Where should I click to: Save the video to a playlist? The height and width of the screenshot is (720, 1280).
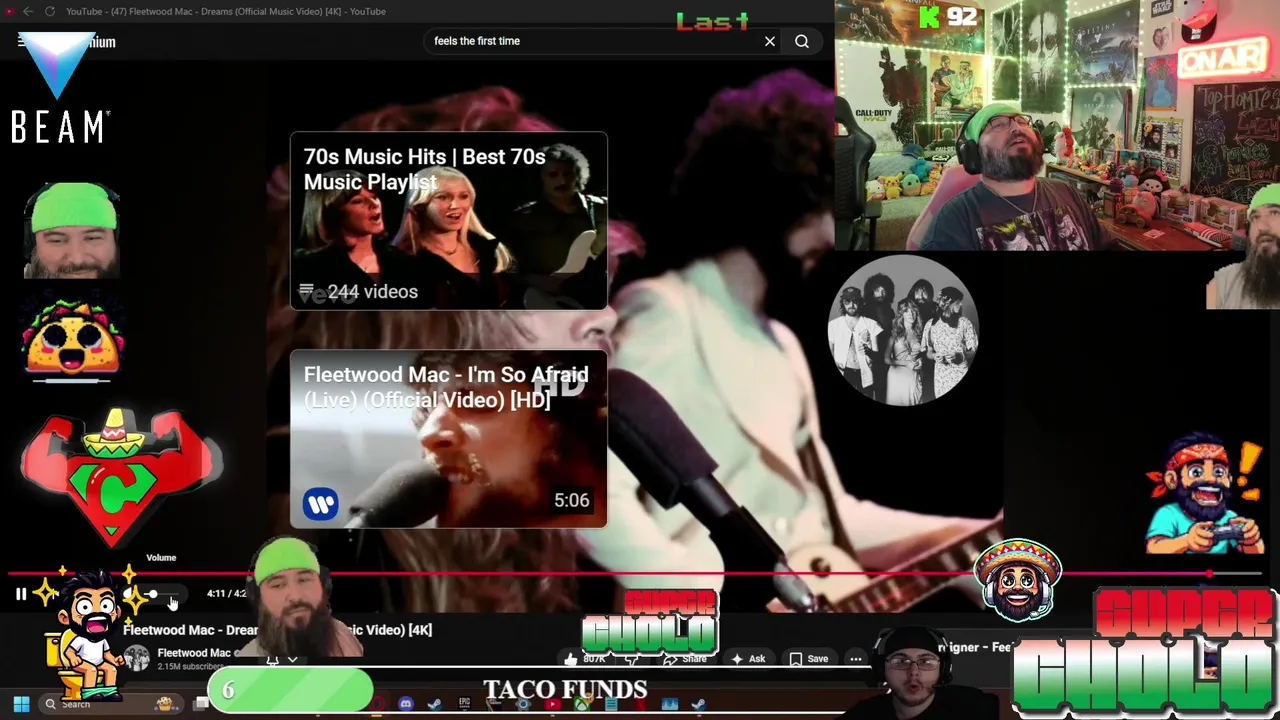809,659
